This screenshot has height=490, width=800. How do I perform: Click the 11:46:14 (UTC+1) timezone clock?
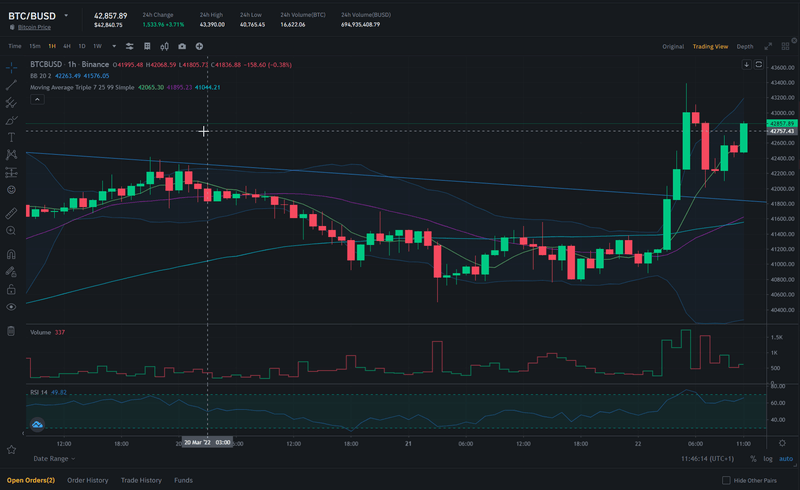point(708,459)
